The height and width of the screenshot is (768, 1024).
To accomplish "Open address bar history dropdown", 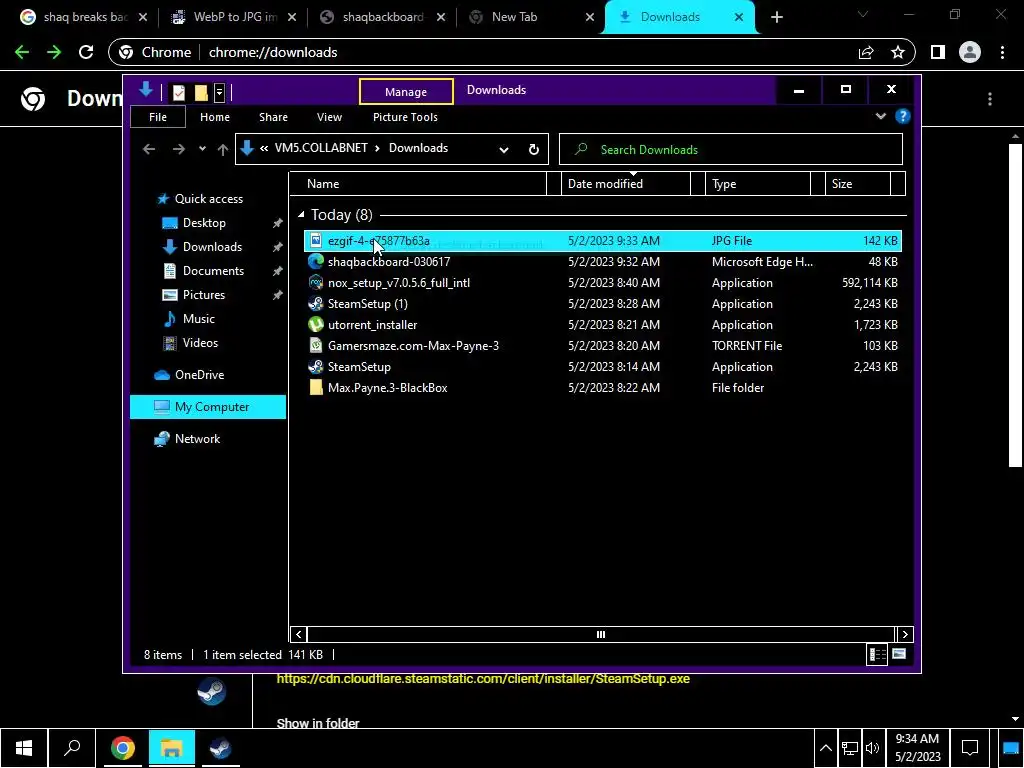I will [x=504, y=150].
